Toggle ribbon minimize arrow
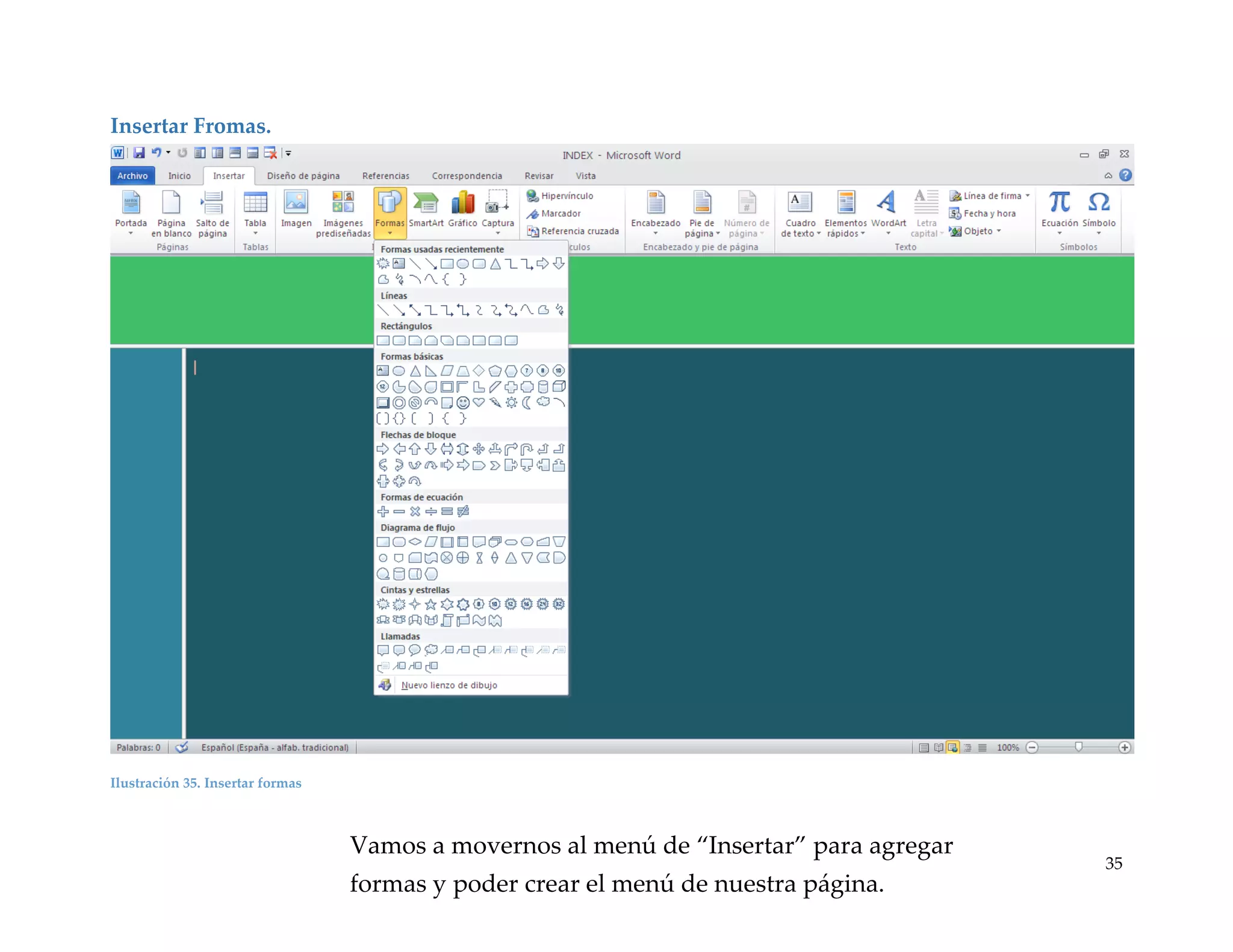The image size is (1233, 952). [1108, 176]
